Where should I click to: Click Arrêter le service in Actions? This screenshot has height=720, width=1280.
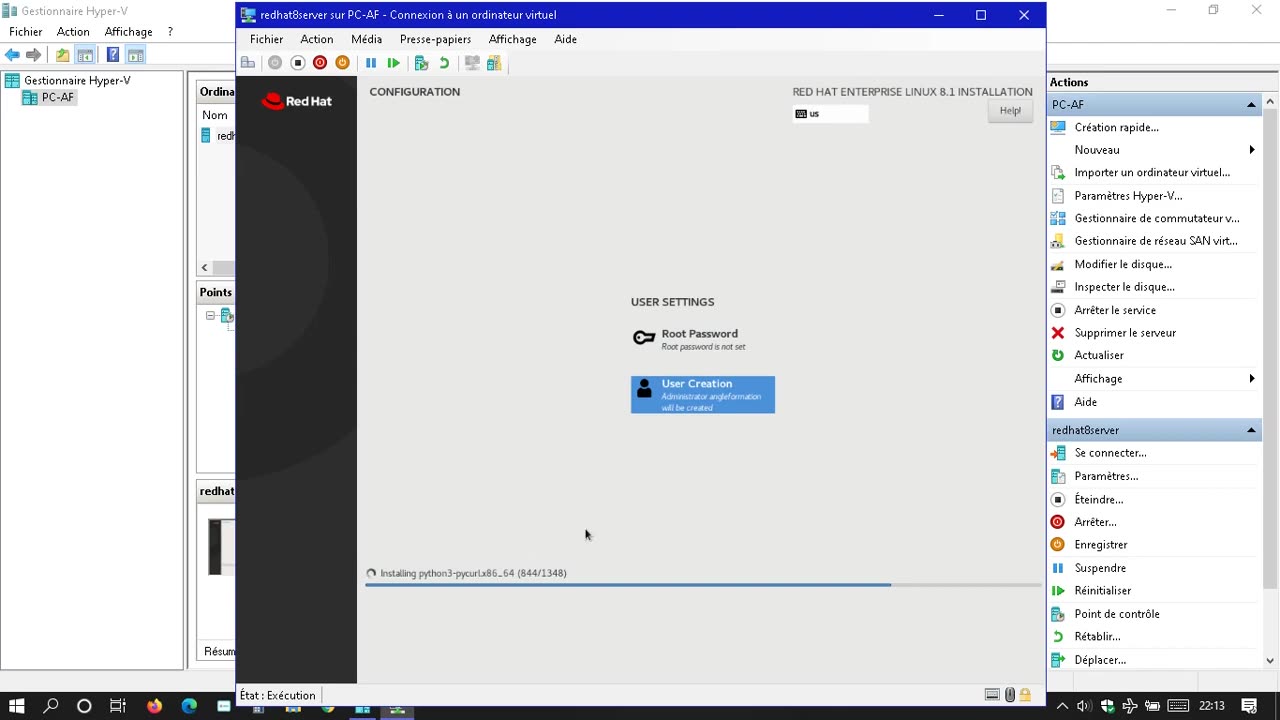[x=1115, y=310]
